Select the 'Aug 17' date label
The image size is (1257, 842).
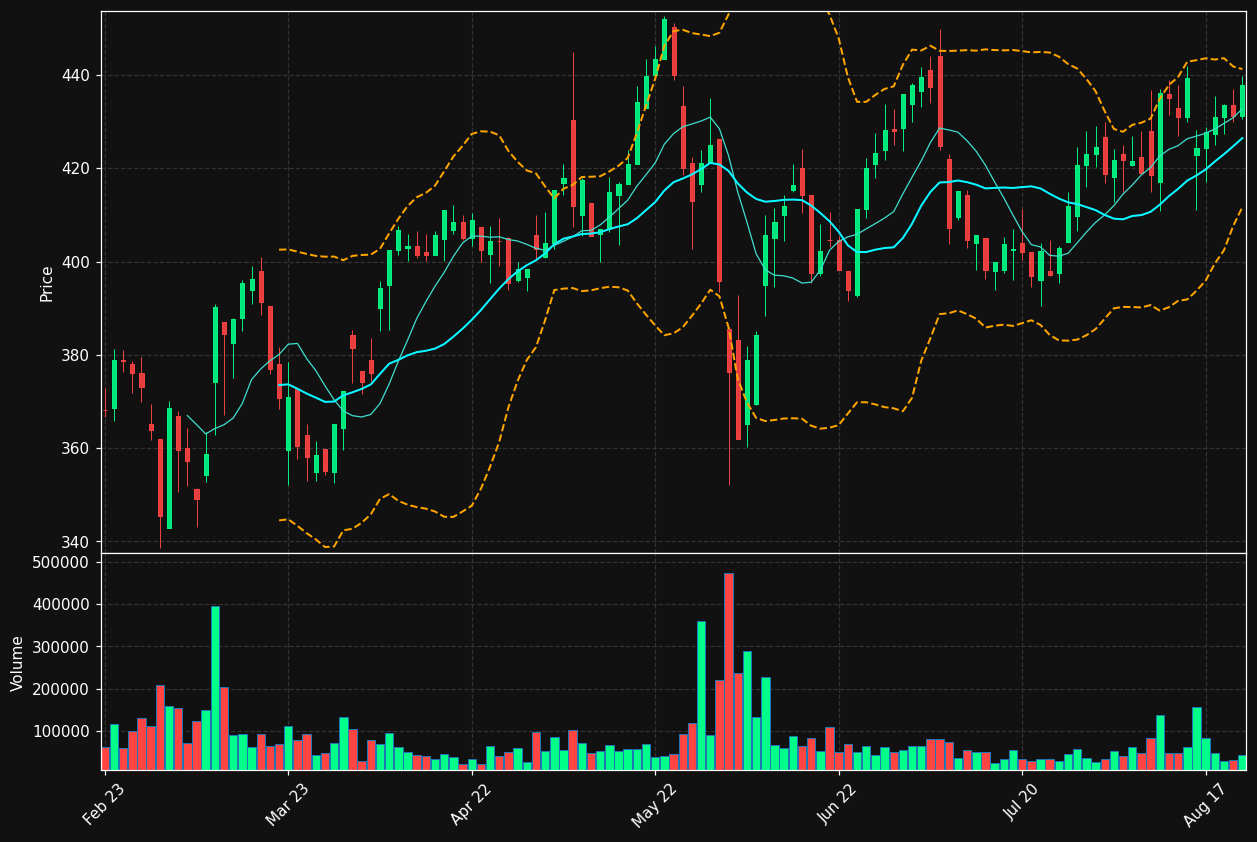(1206, 805)
